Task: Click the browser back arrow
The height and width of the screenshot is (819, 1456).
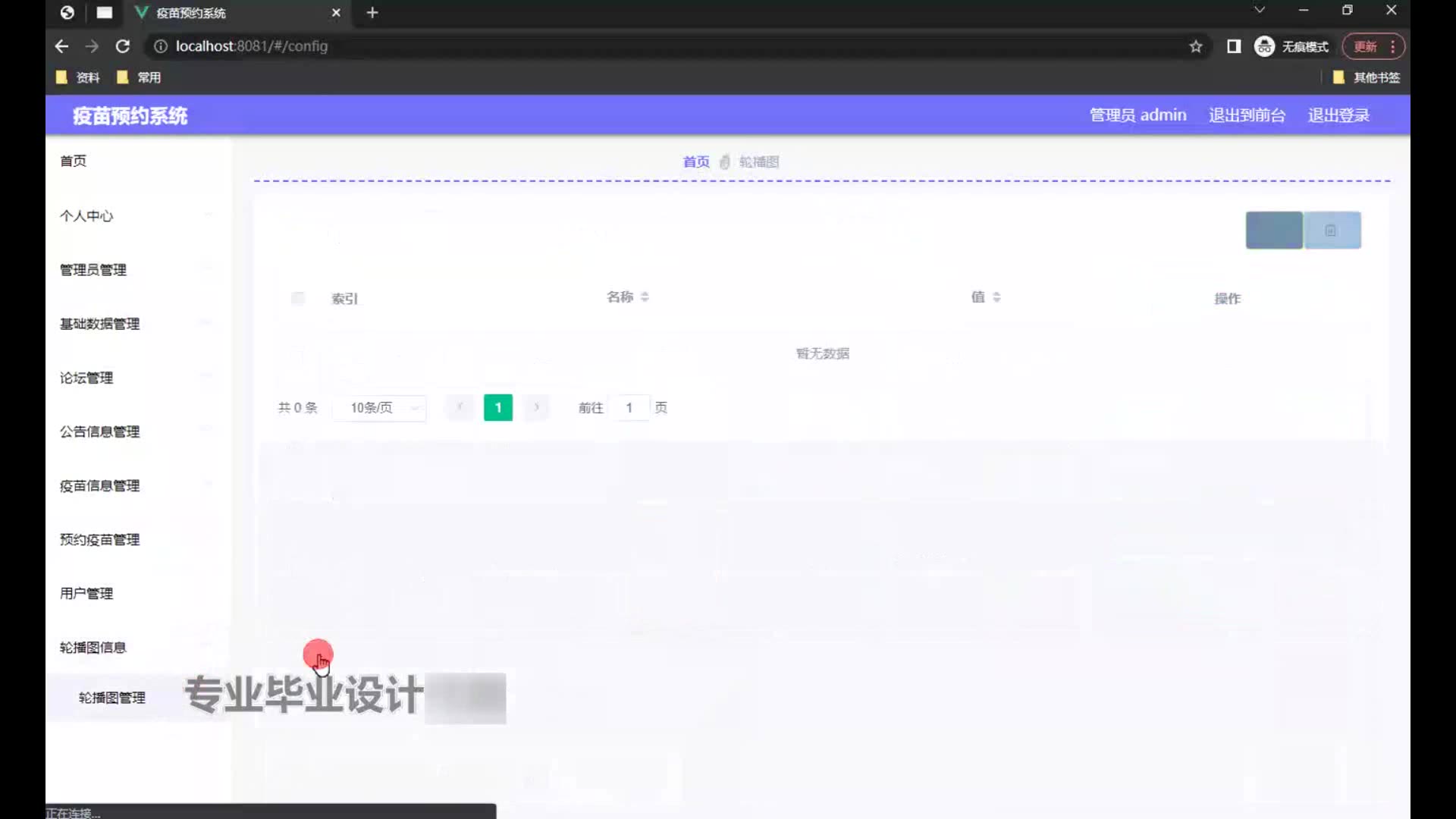Action: click(x=61, y=46)
